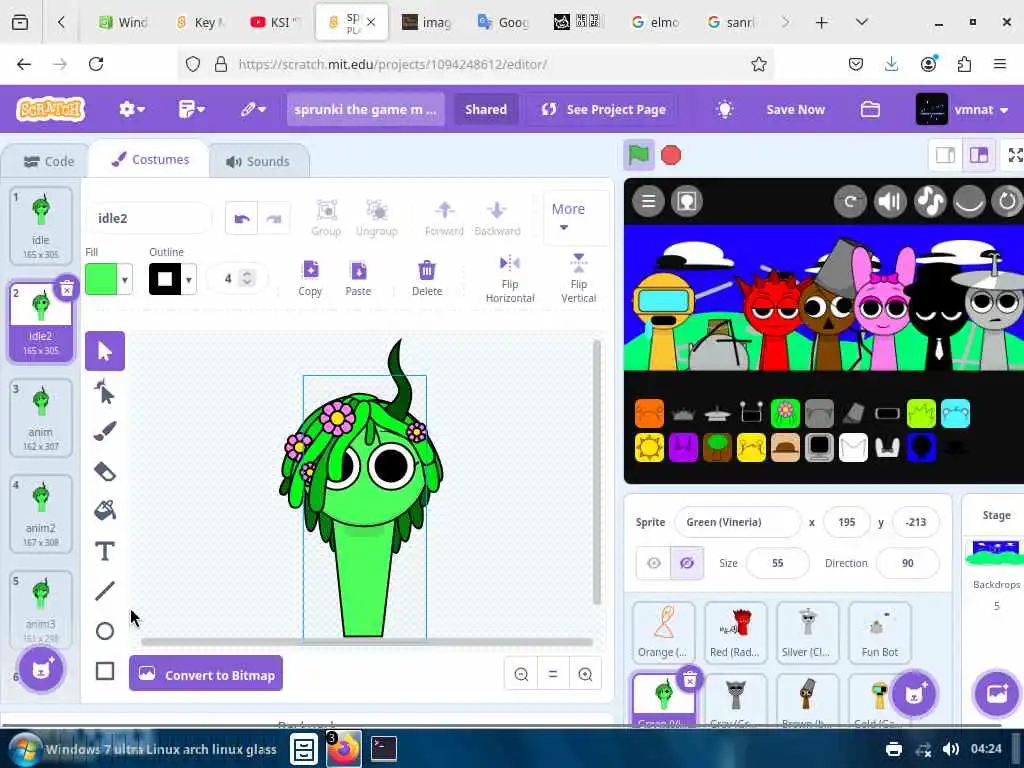Open the Costumes tab
This screenshot has height=768, width=1024.
pos(150,160)
